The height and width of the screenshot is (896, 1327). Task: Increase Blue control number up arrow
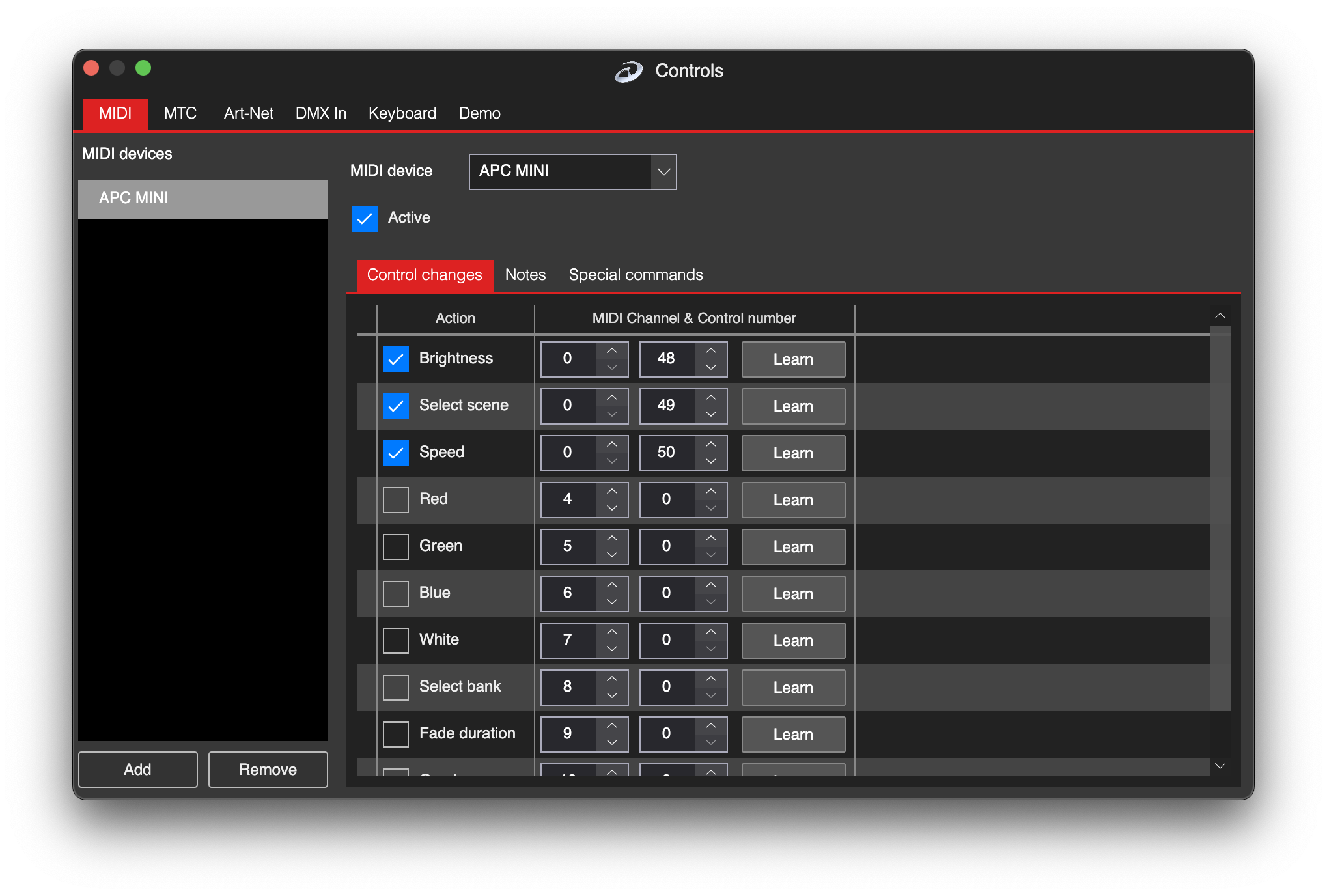(x=711, y=585)
